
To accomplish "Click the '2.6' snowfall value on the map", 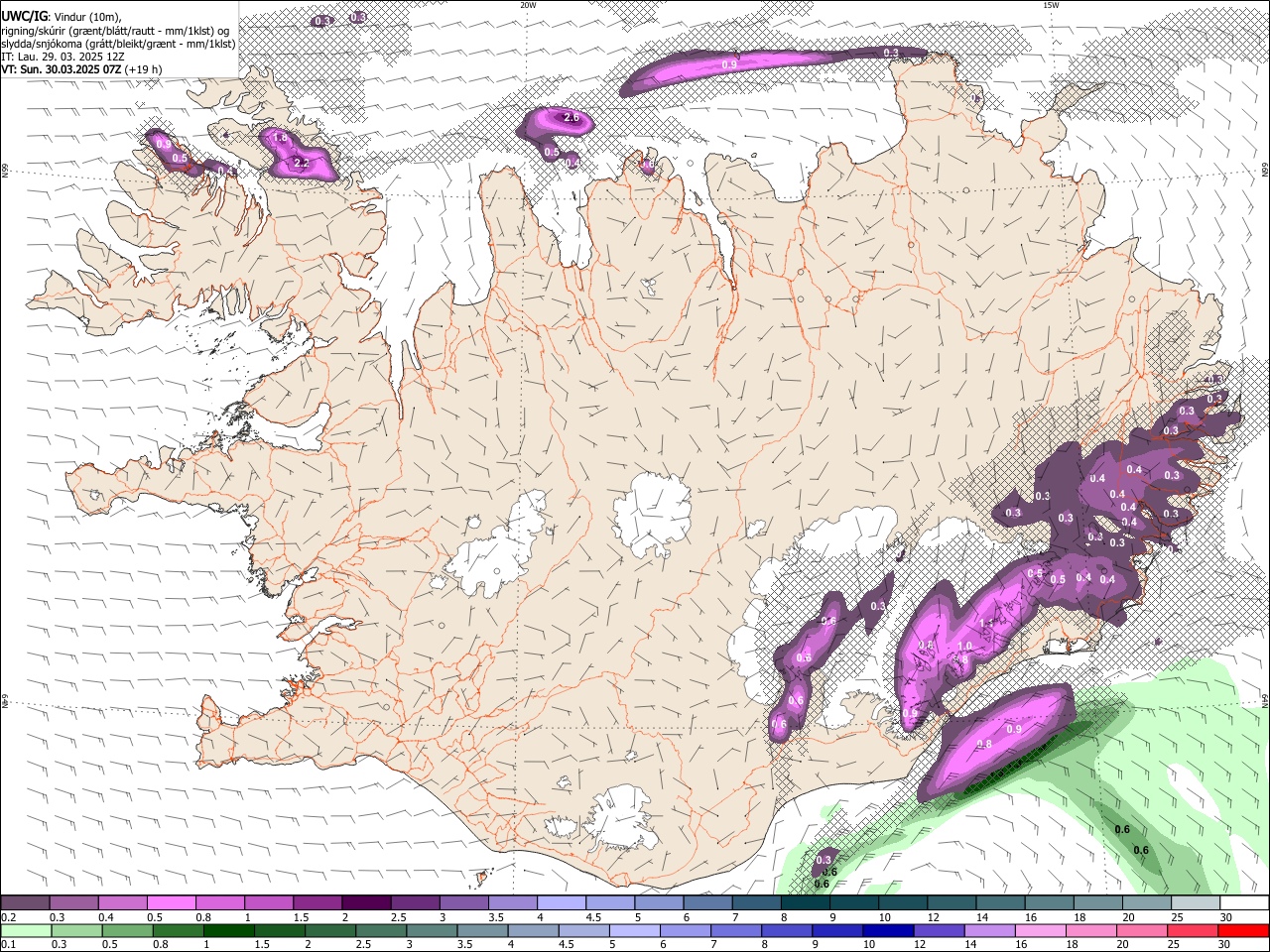I will 571,118.
